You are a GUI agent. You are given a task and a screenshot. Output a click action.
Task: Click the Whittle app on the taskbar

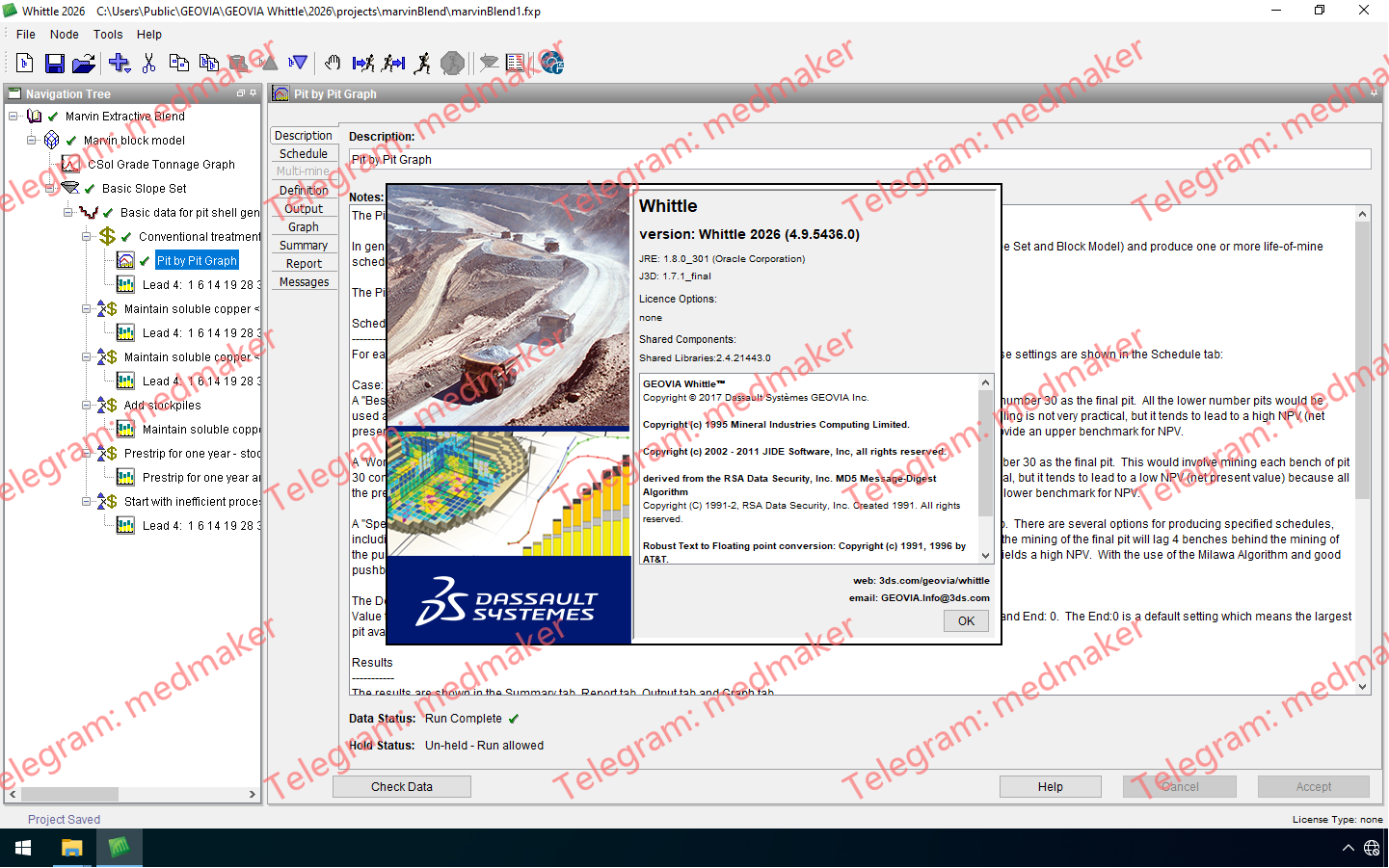point(120,849)
